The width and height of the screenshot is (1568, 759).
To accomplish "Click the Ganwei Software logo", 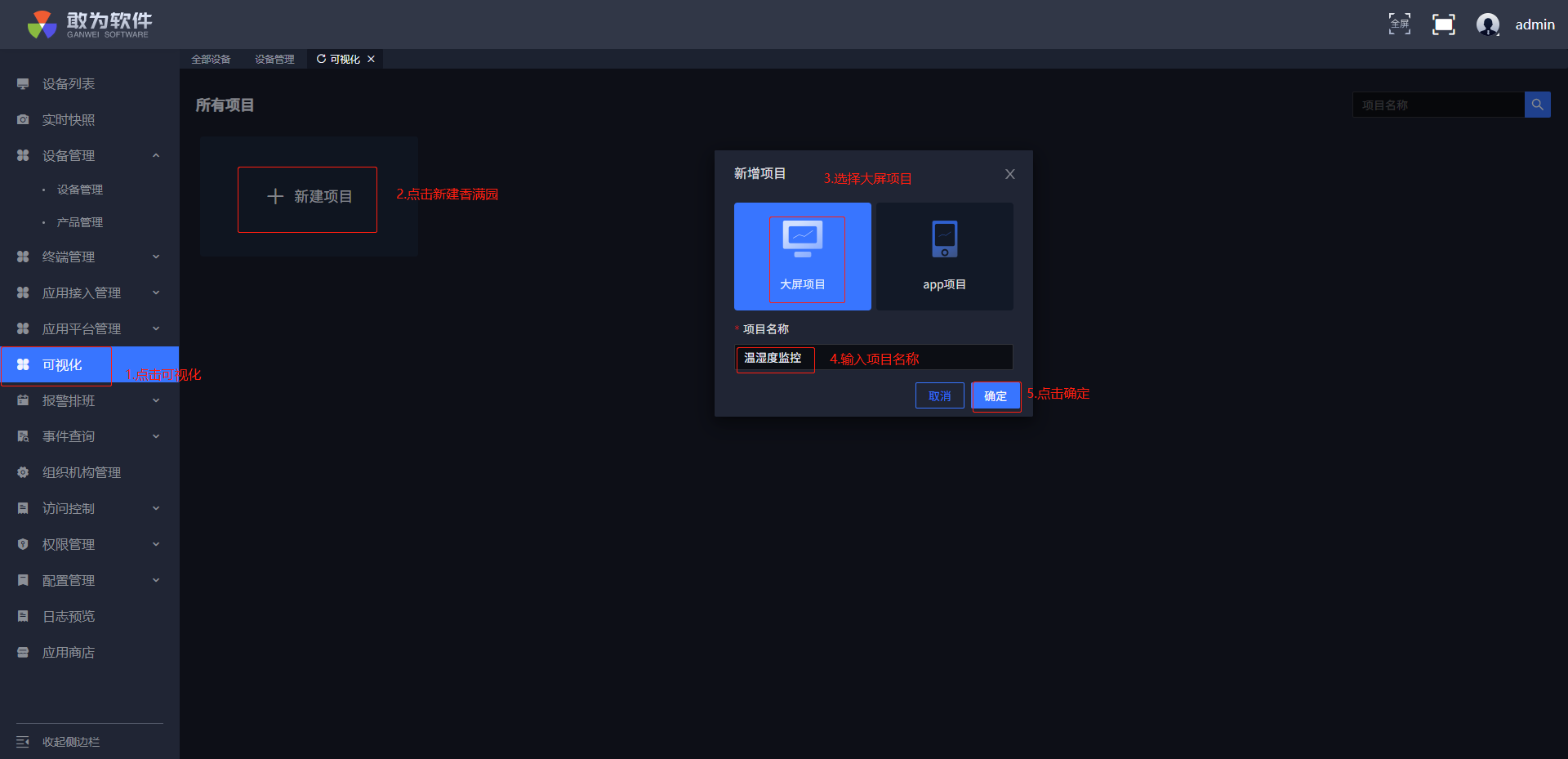I will 88,25.
